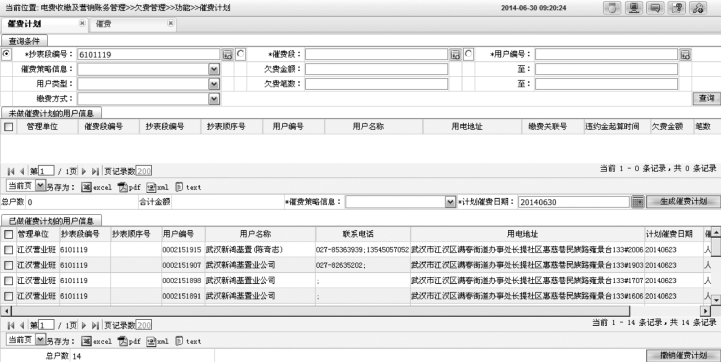Viewport: 721px width, 362px height.
Task: Open the help question-mark icon in top toolbar
Action: pos(677,8)
